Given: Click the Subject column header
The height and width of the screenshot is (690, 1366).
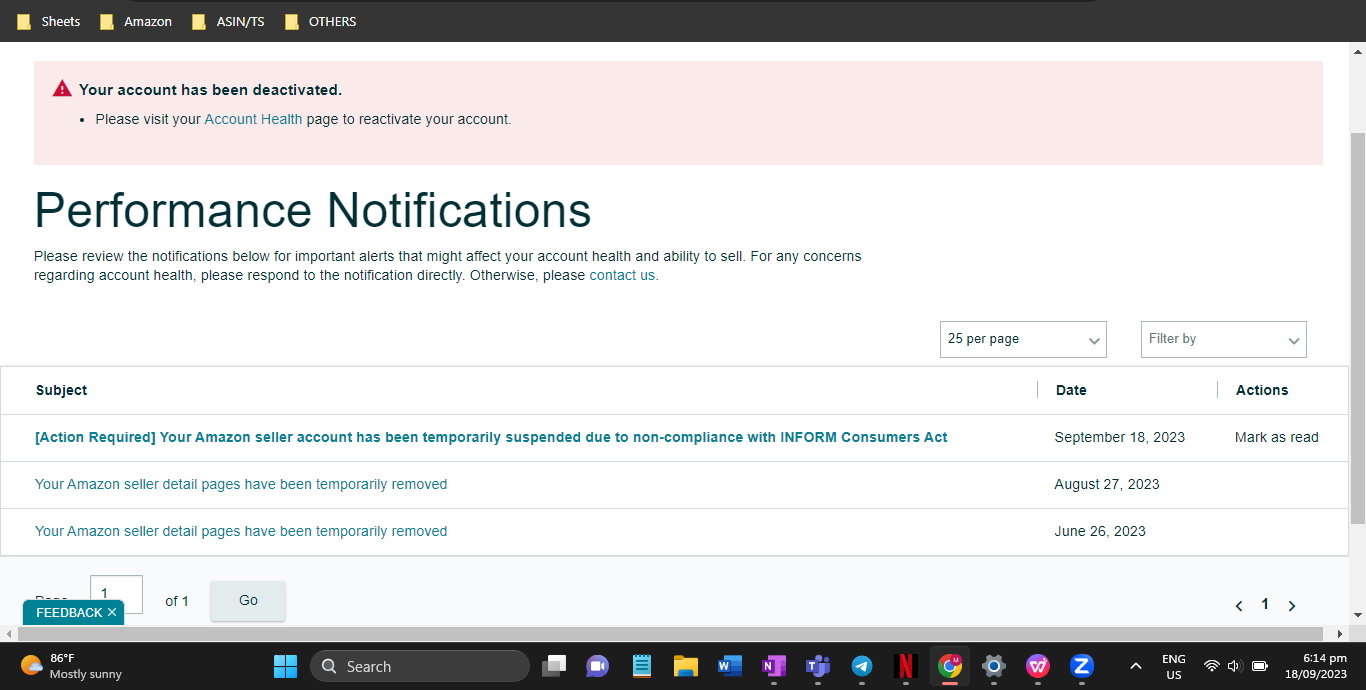Looking at the screenshot, I should tap(61, 390).
